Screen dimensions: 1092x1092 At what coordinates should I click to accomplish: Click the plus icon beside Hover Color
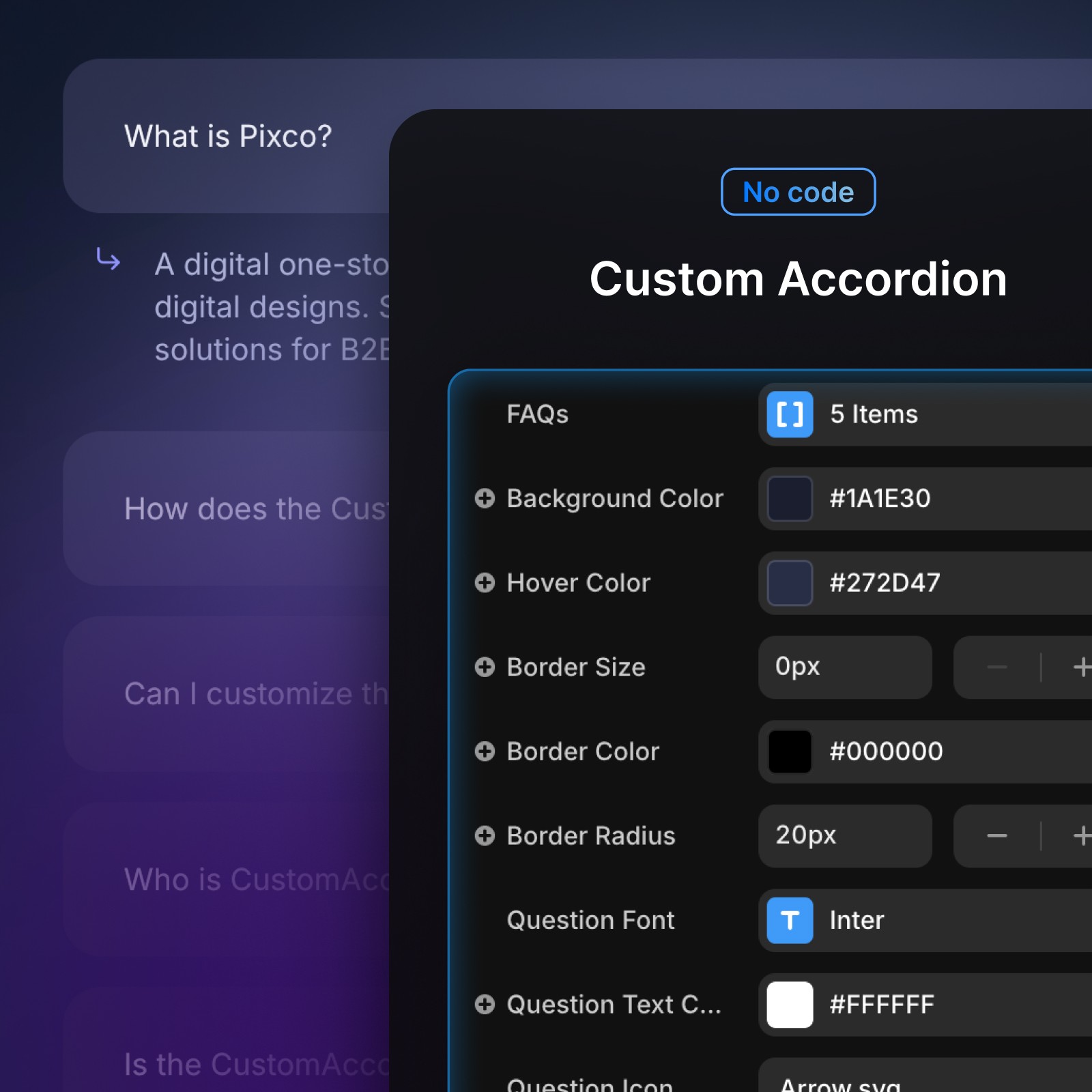pyautogui.click(x=485, y=583)
